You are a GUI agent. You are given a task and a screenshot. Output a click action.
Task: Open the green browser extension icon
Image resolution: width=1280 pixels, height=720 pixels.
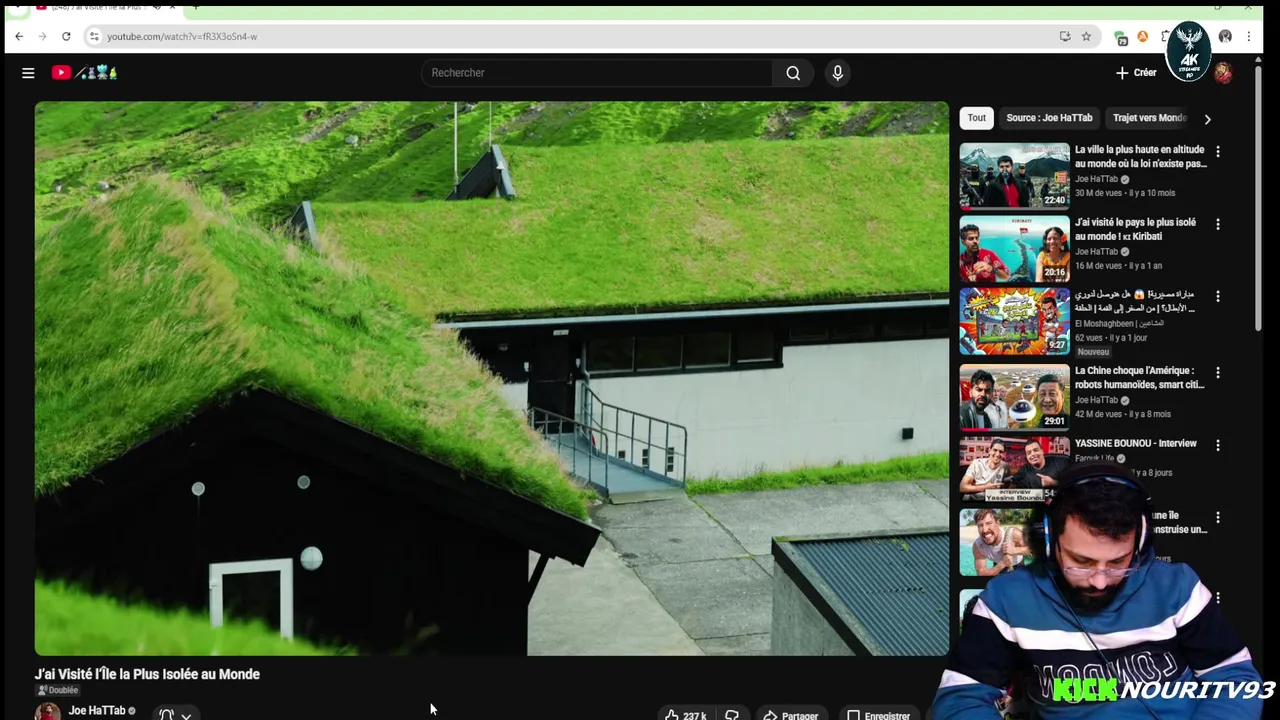tap(1121, 37)
